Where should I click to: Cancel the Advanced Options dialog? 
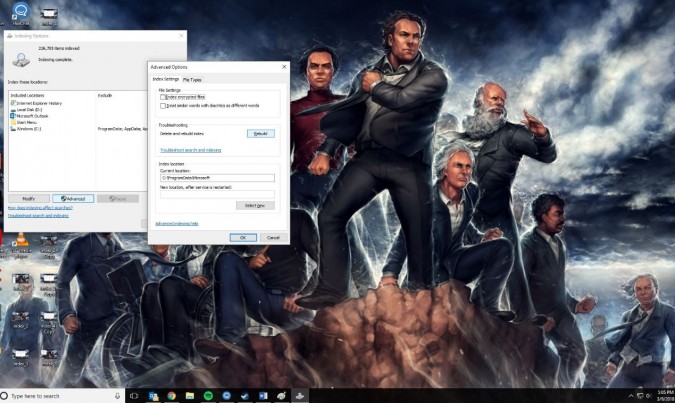(271, 237)
